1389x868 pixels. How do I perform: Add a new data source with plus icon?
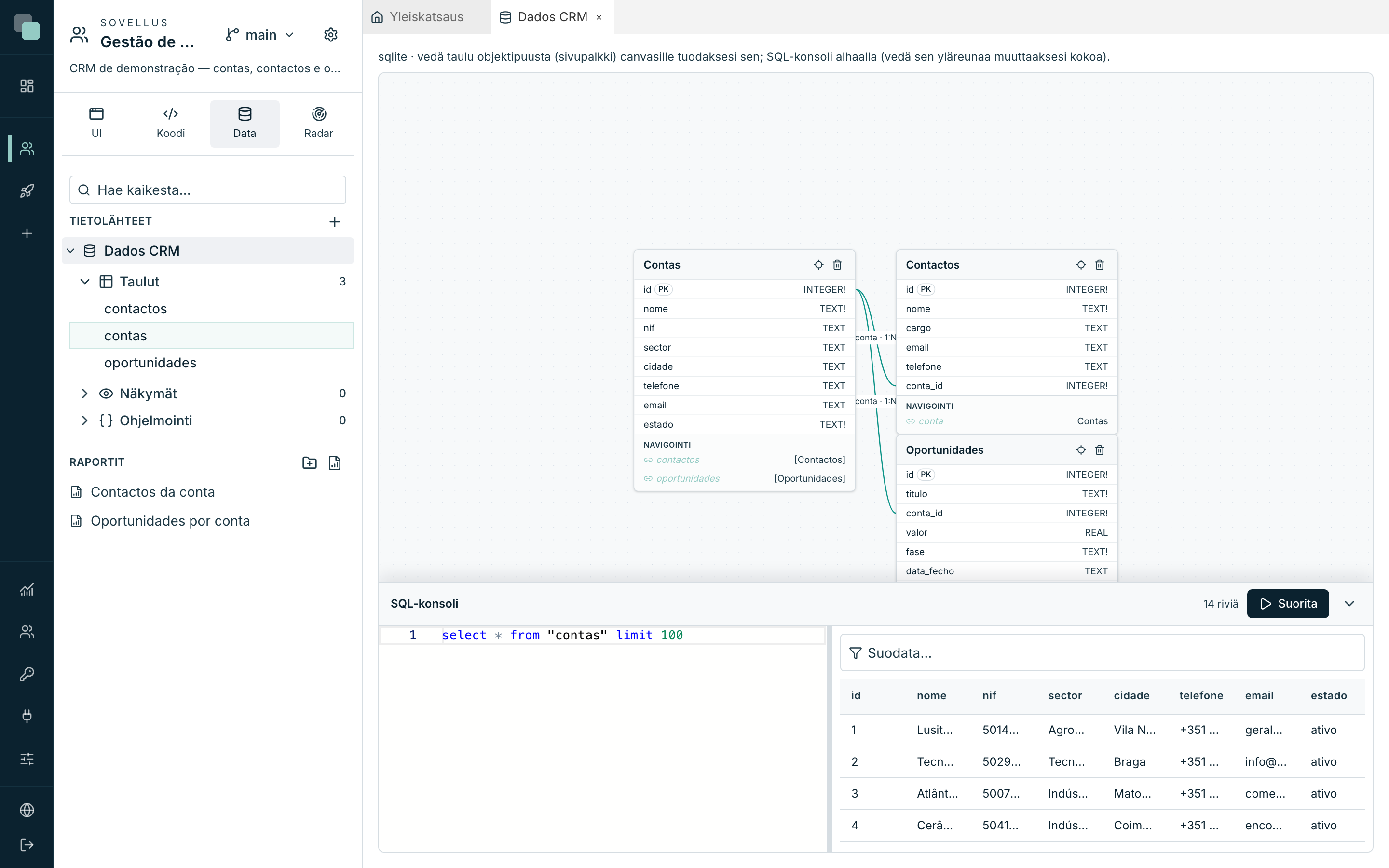[335, 222]
